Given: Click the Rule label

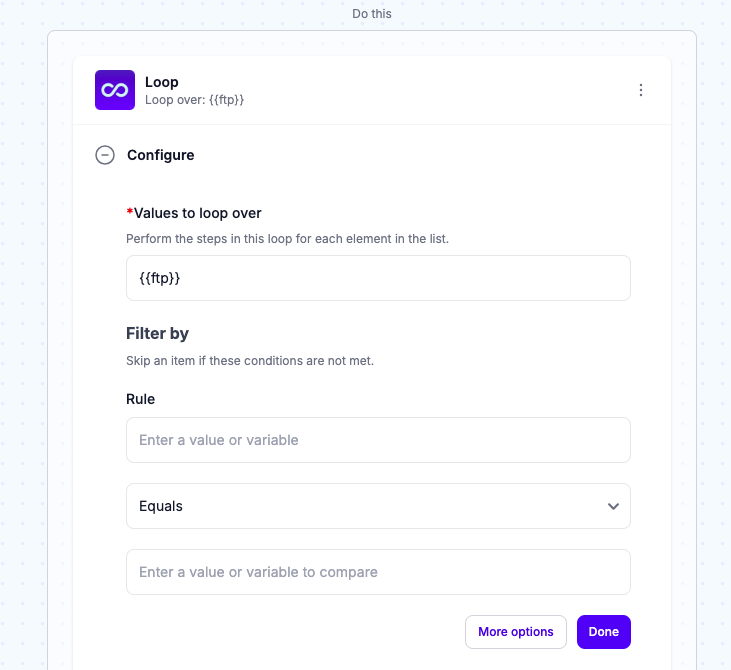Looking at the screenshot, I should [140, 399].
